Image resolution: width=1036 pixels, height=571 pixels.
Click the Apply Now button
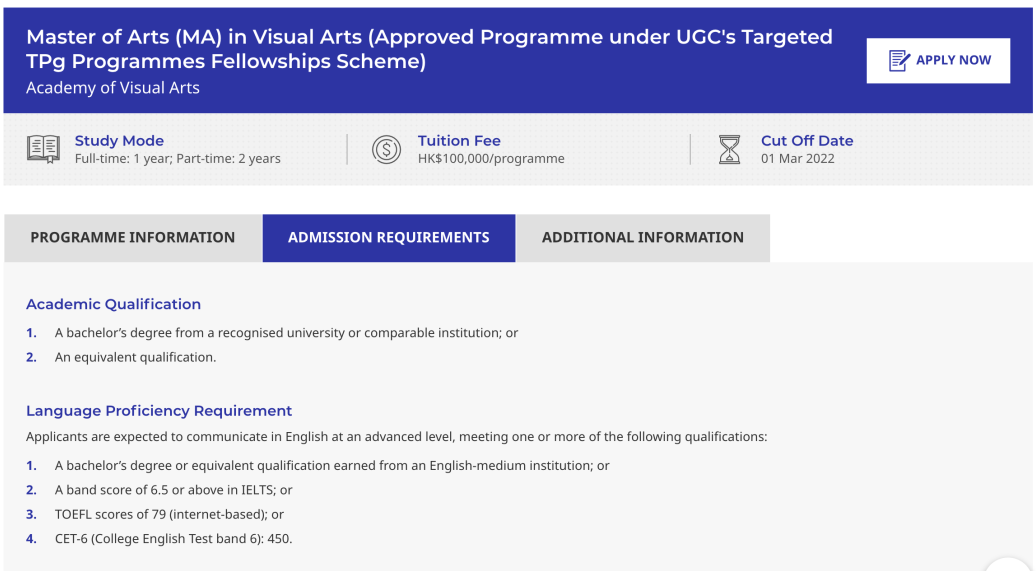(938, 60)
